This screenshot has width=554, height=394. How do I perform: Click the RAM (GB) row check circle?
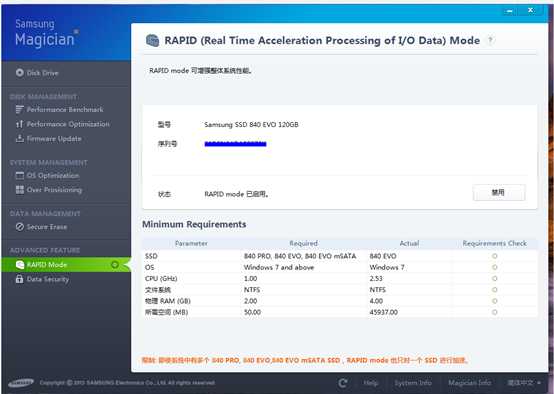(495, 301)
